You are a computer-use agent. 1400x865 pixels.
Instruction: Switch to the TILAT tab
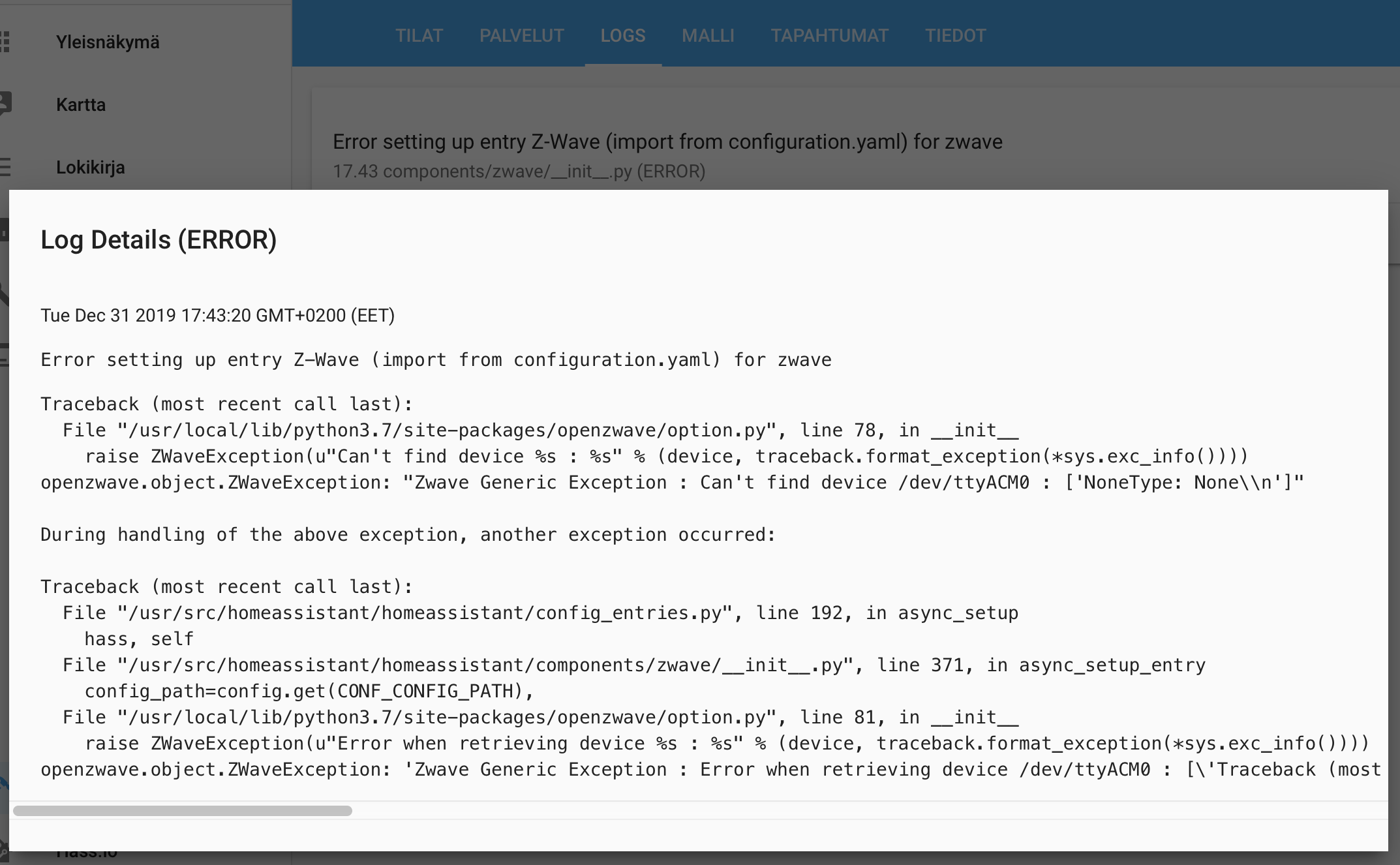[x=419, y=35]
